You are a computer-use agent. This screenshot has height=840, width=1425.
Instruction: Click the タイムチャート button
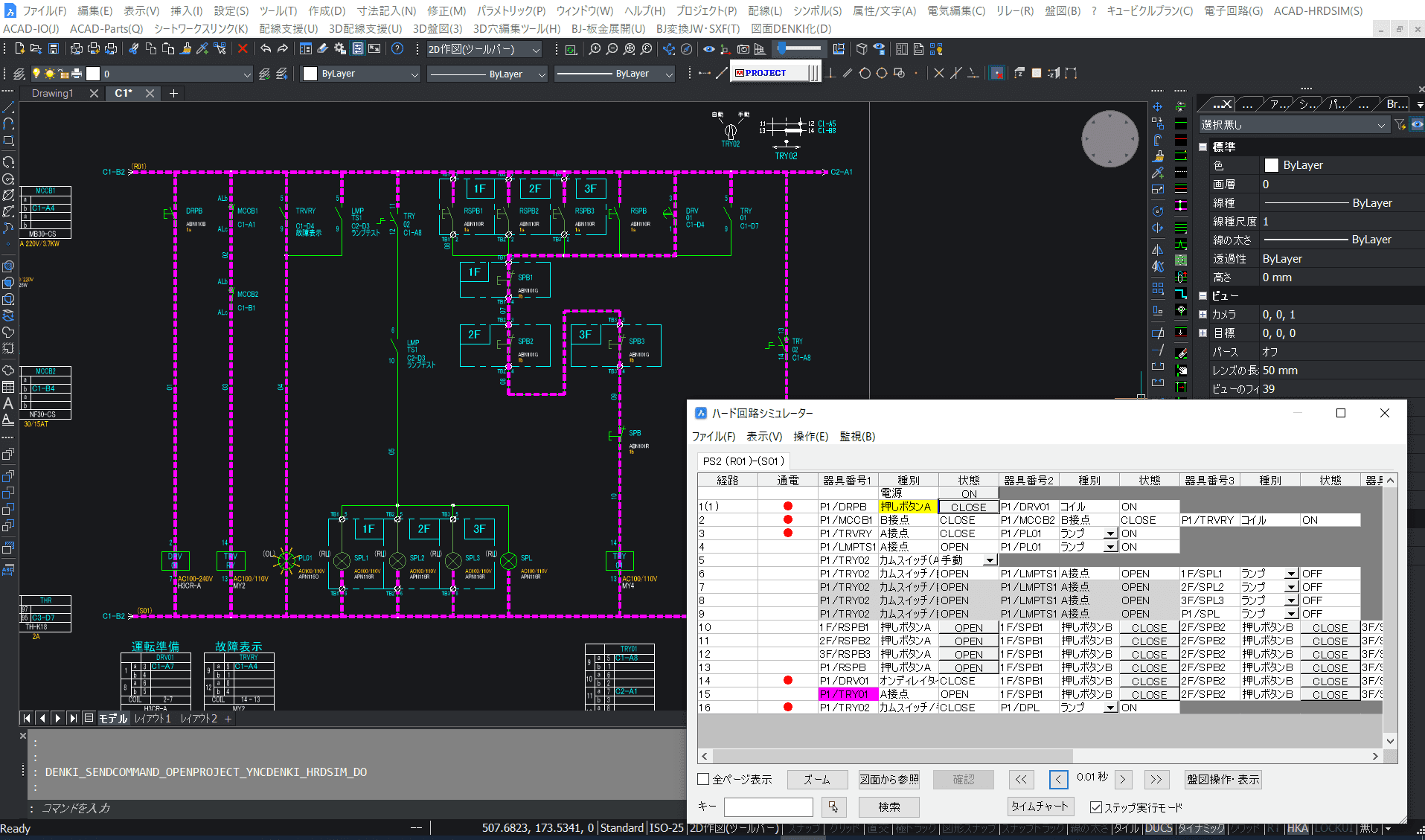[1040, 807]
